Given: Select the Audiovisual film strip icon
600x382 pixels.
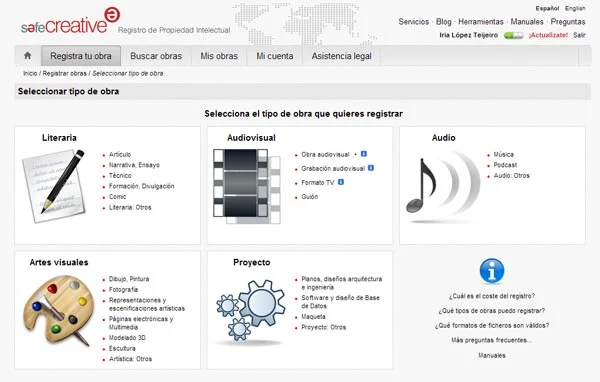Looking at the screenshot, I should (x=247, y=186).
